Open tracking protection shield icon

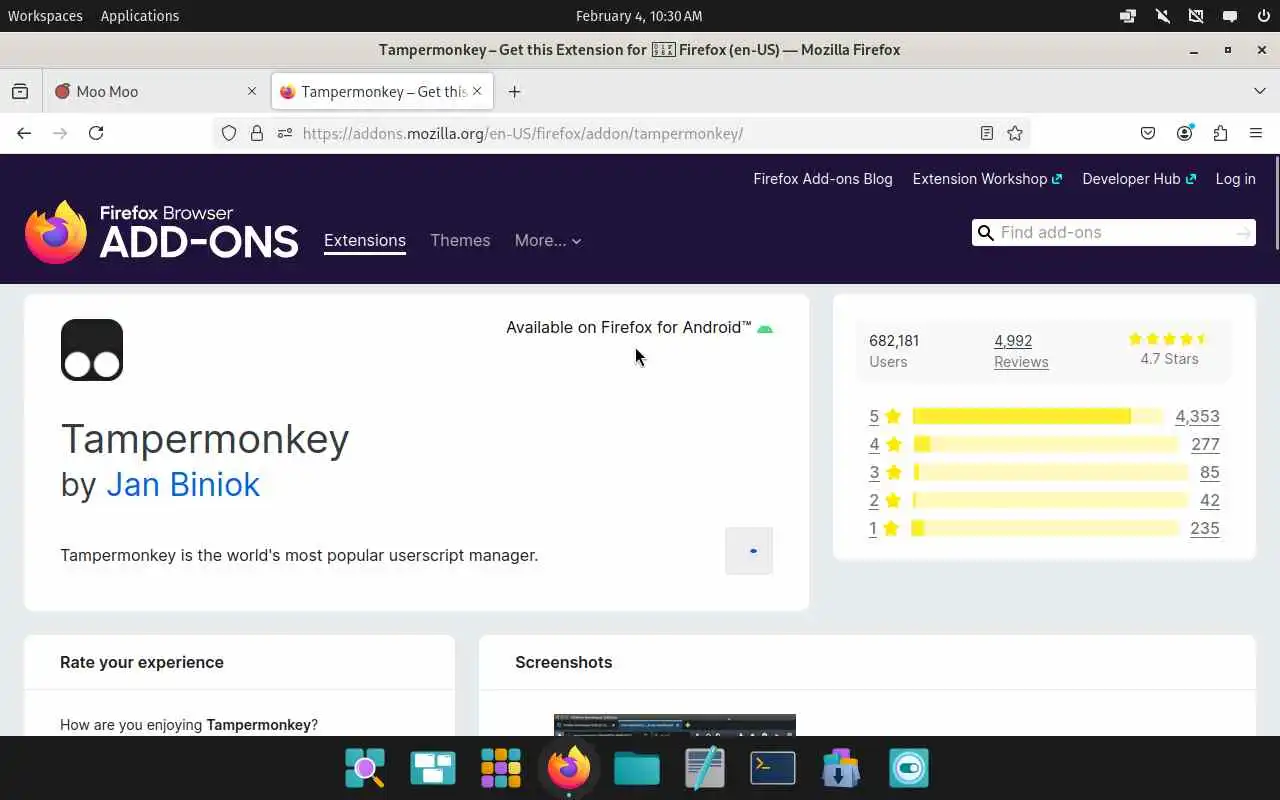[x=229, y=133]
